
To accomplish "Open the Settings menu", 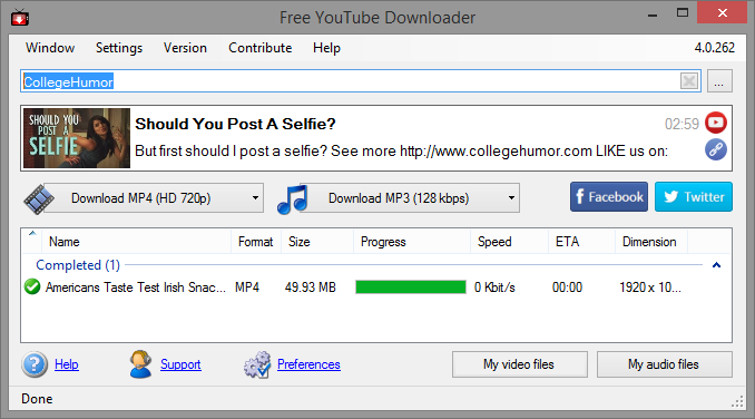I will tap(119, 48).
